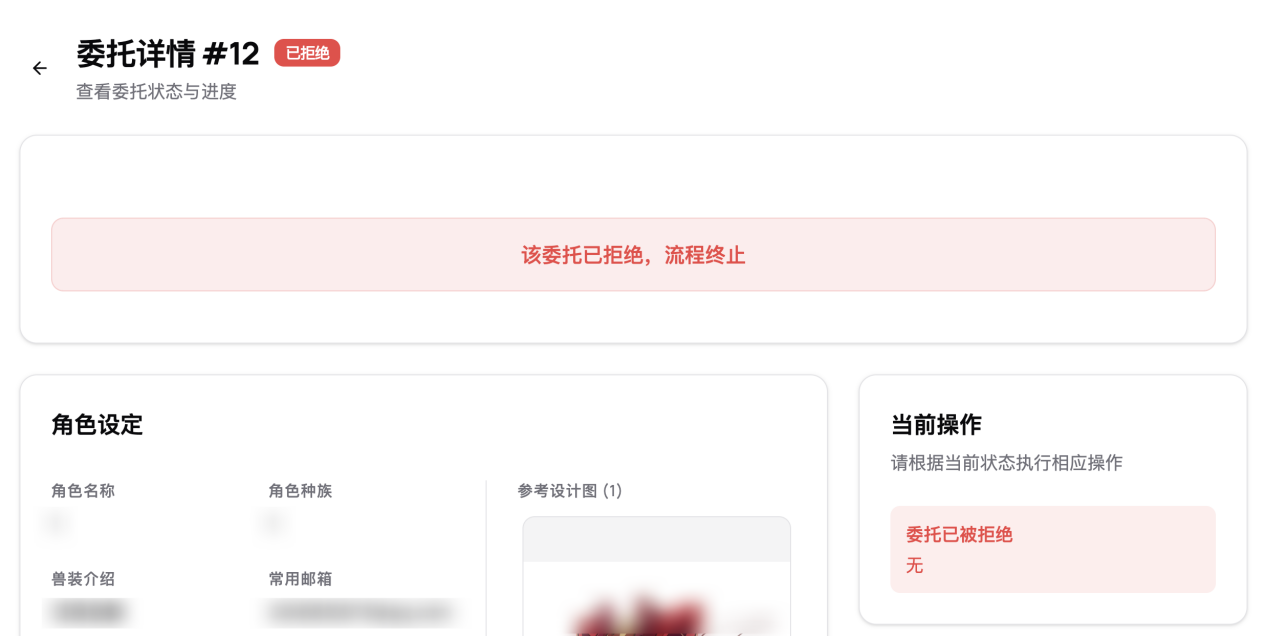Click the blurred value under 角色名称
The image size is (1266, 636).
point(58,521)
